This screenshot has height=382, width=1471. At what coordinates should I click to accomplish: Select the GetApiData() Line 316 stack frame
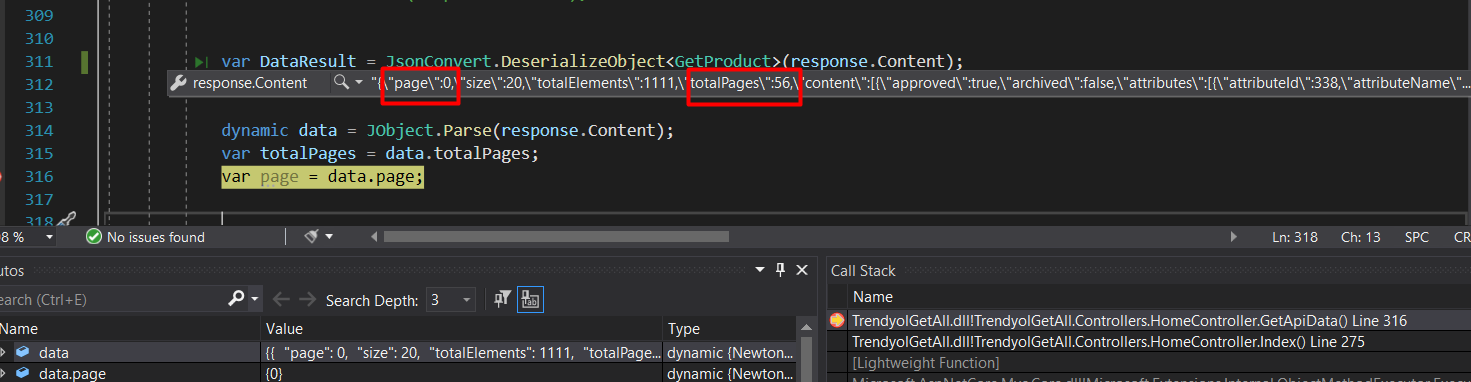click(1129, 321)
